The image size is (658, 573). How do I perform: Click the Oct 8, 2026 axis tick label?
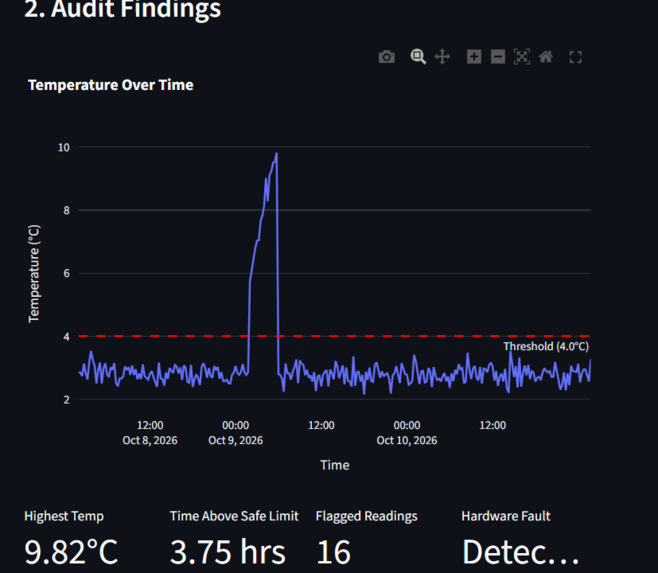point(150,440)
